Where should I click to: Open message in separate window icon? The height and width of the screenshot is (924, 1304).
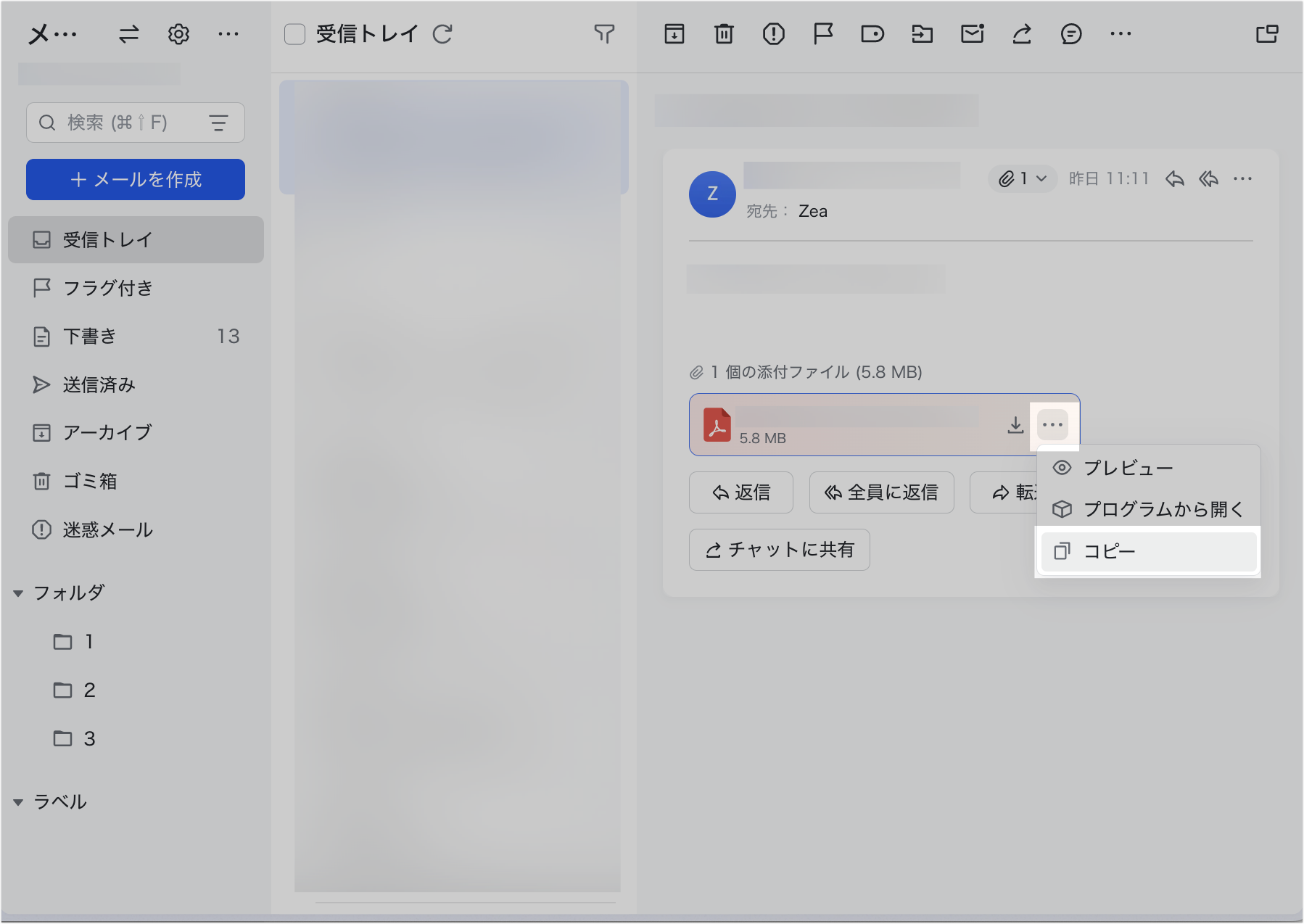(1266, 34)
